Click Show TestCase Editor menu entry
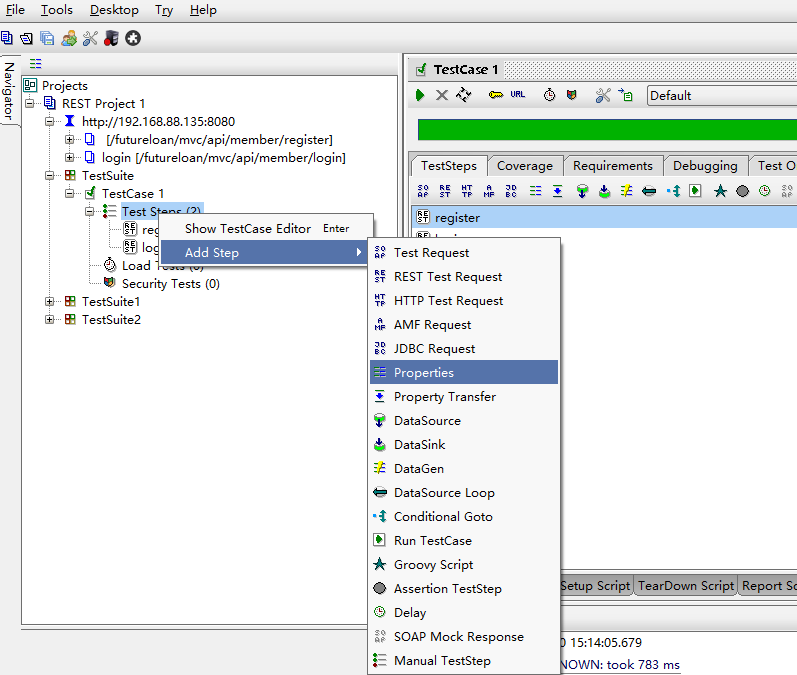 tap(248, 228)
